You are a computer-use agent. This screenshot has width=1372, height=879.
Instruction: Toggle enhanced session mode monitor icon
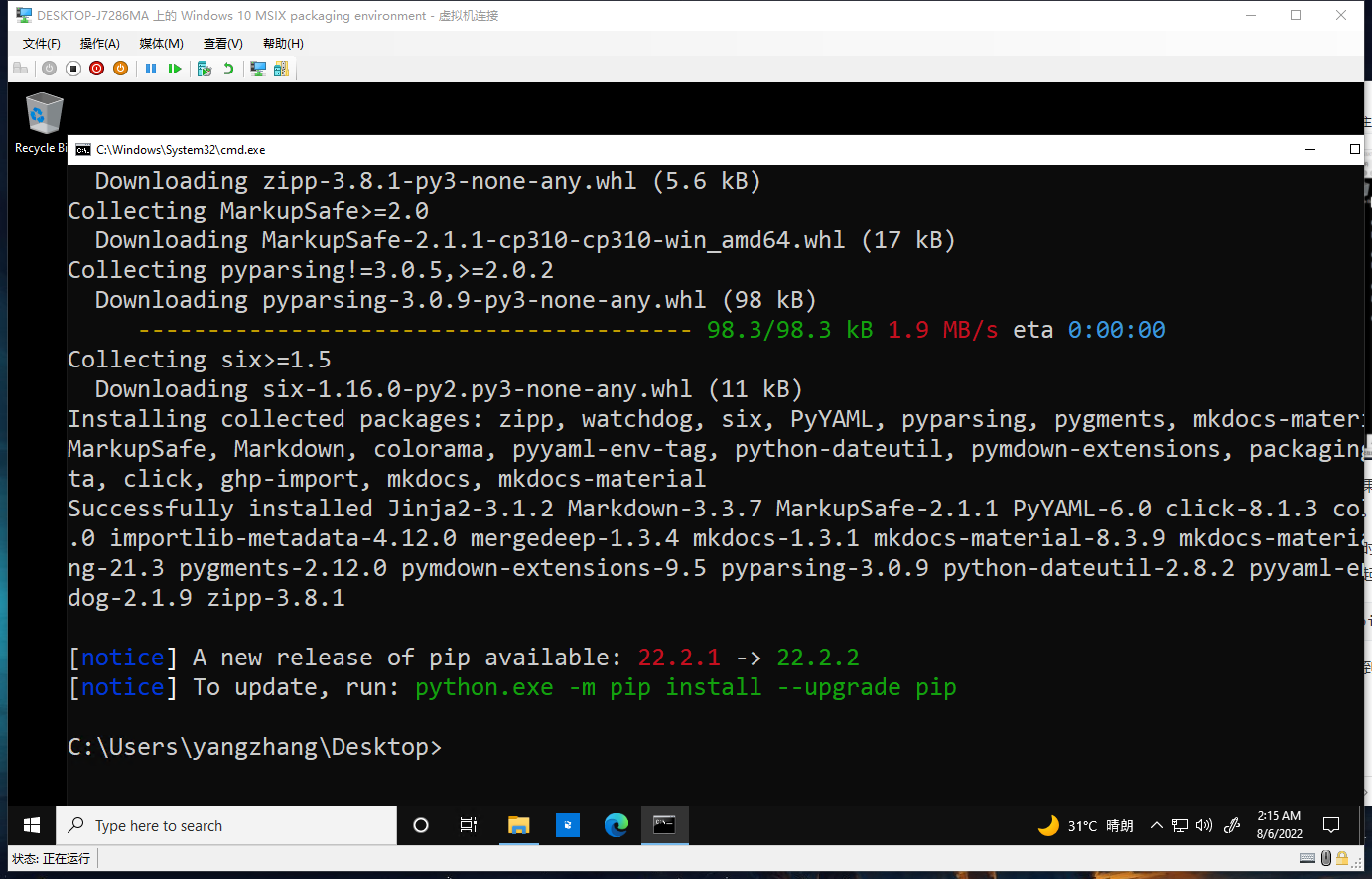[258, 69]
